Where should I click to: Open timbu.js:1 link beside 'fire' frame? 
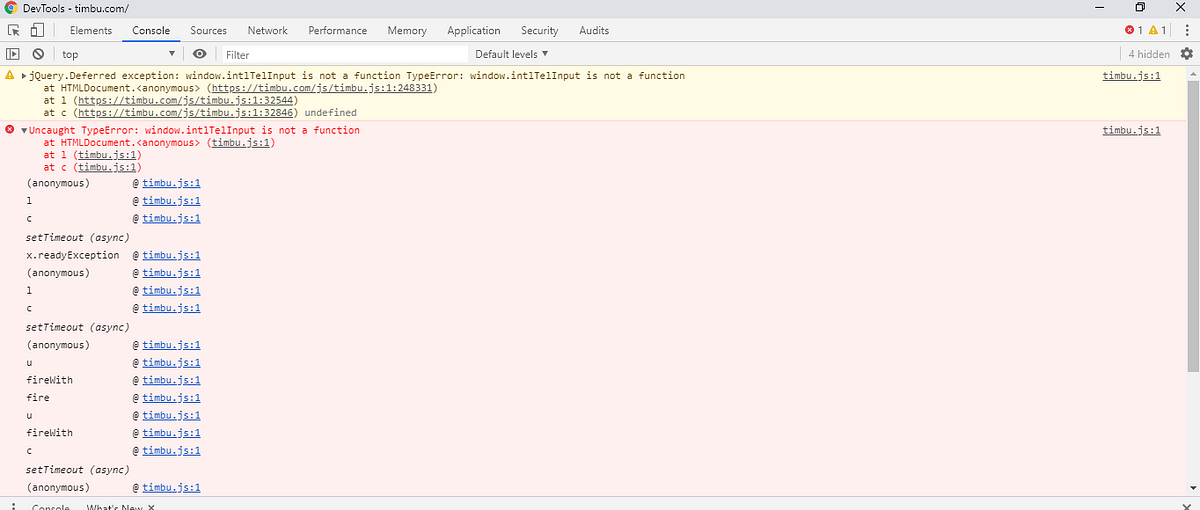click(x=172, y=398)
